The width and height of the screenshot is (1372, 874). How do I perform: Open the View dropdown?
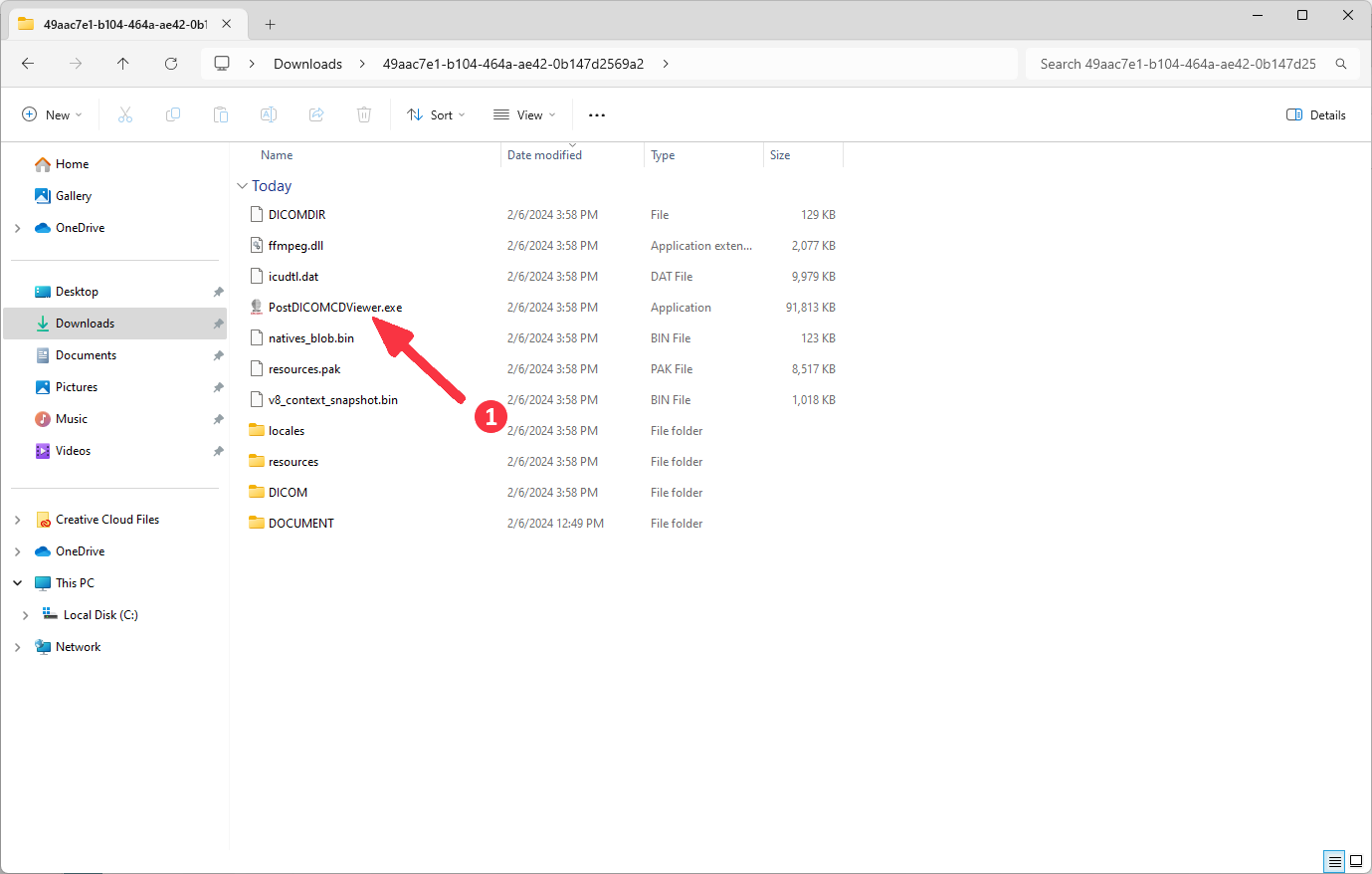click(522, 114)
